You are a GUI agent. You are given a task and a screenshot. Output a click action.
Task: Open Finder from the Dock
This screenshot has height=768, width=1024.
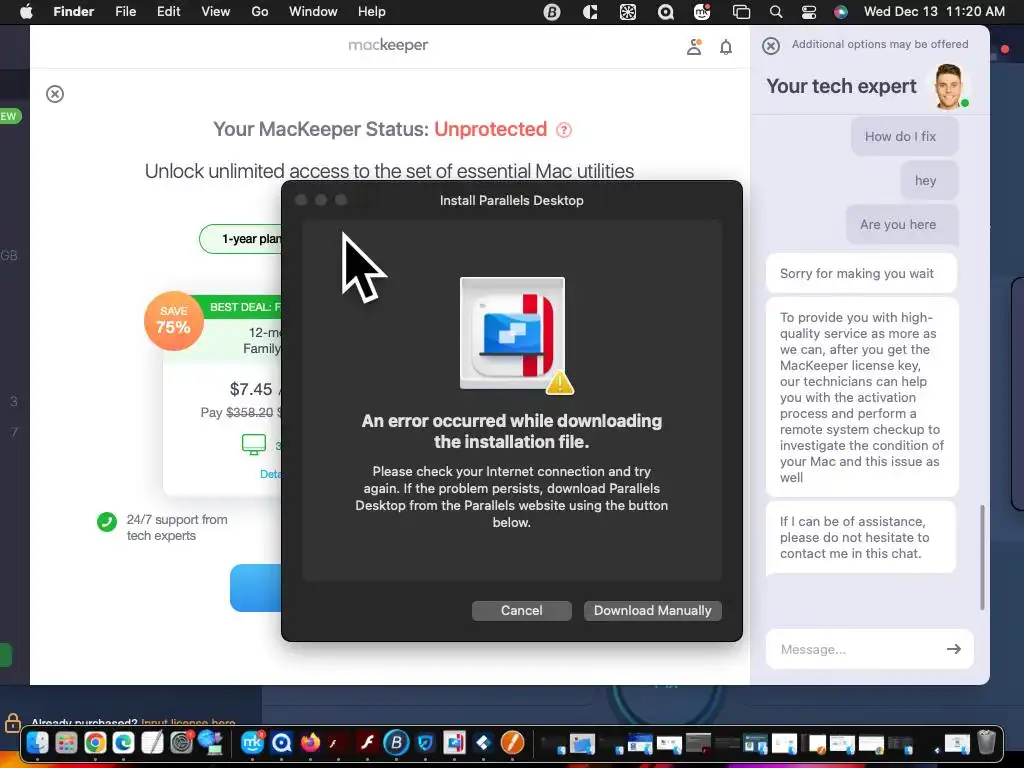click(38, 743)
